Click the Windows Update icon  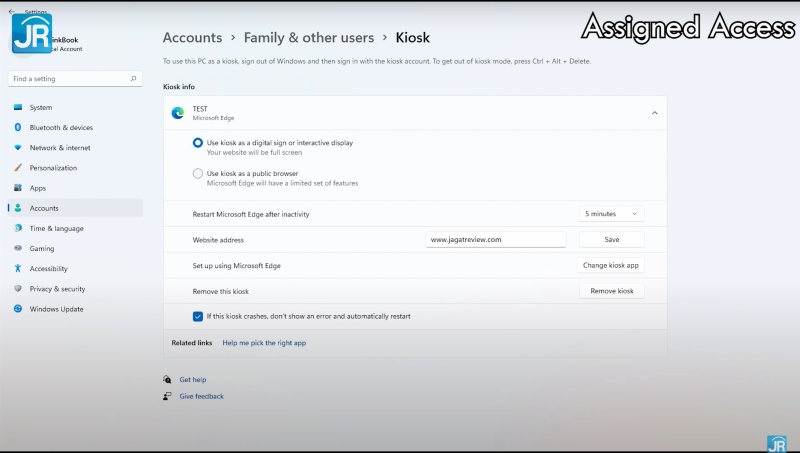tap(17, 309)
